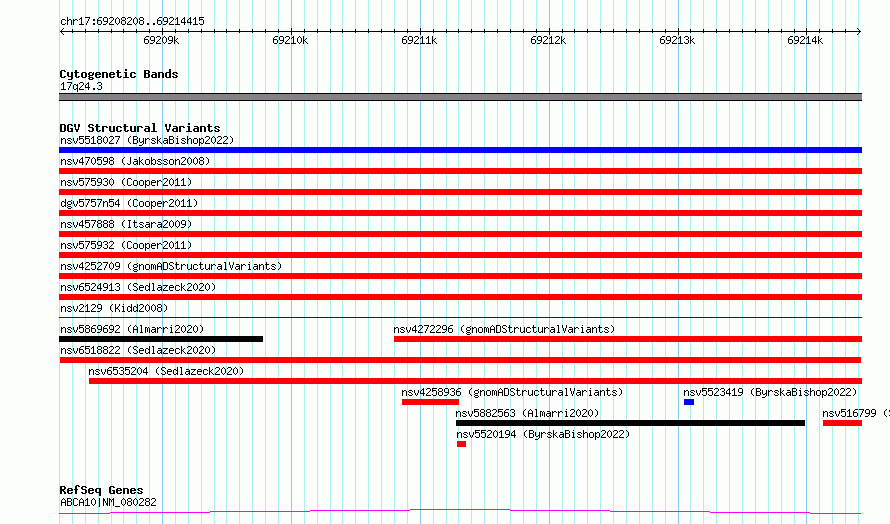
Task: Click the blue nsv5518027 variant bar
Action: click(460, 150)
